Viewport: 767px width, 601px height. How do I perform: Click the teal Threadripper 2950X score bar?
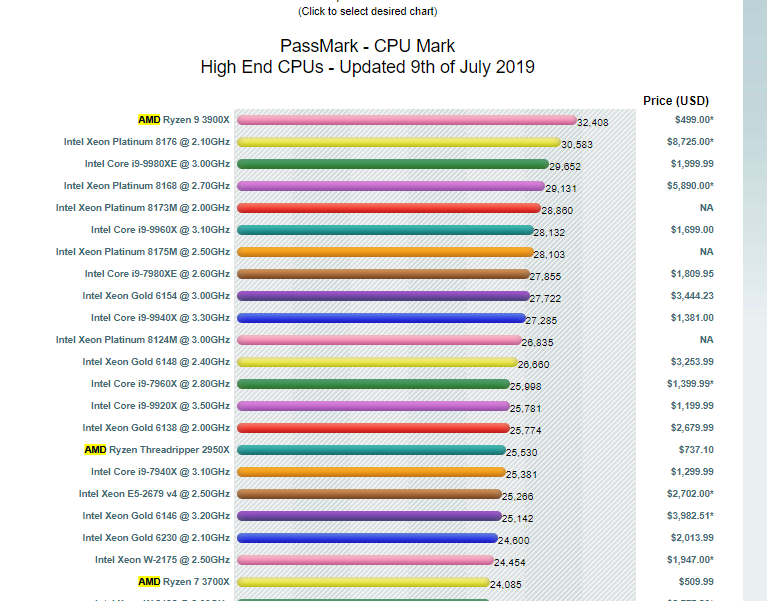(371, 450)
